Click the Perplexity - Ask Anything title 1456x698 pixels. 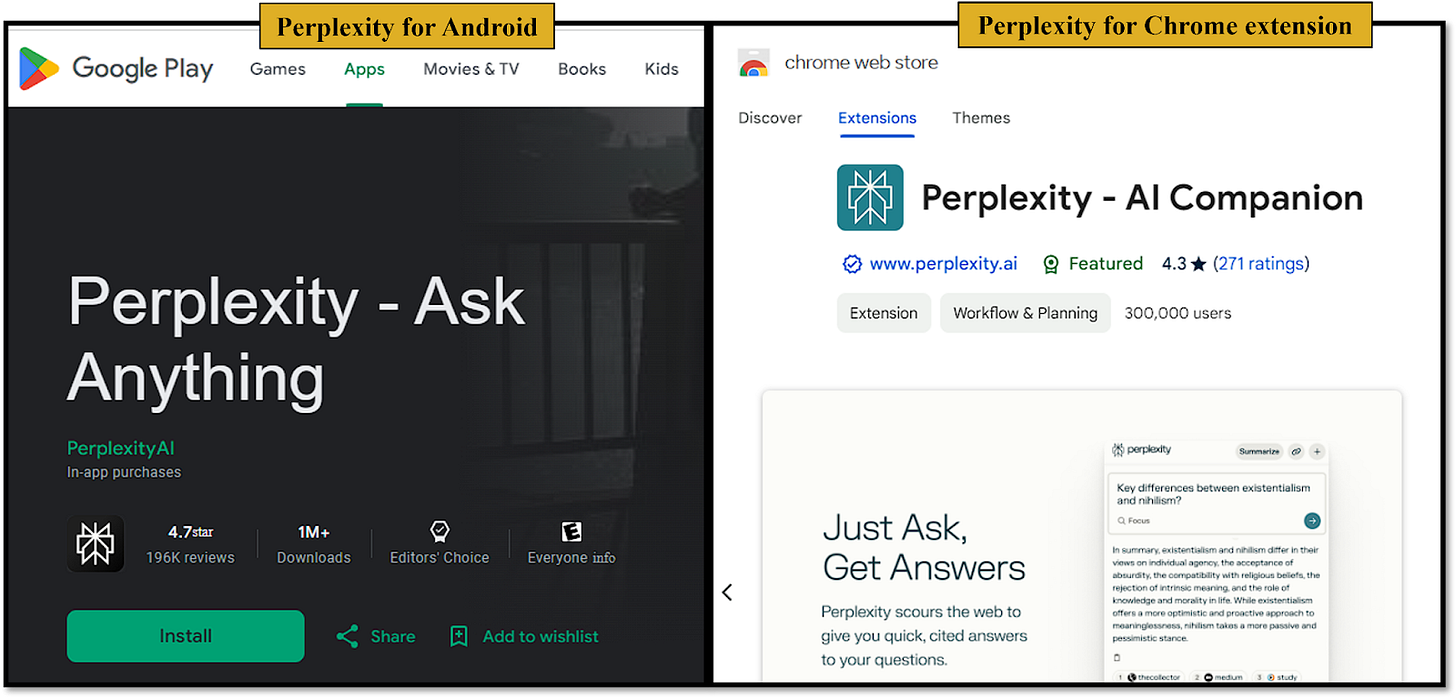[x=296, y=340]
